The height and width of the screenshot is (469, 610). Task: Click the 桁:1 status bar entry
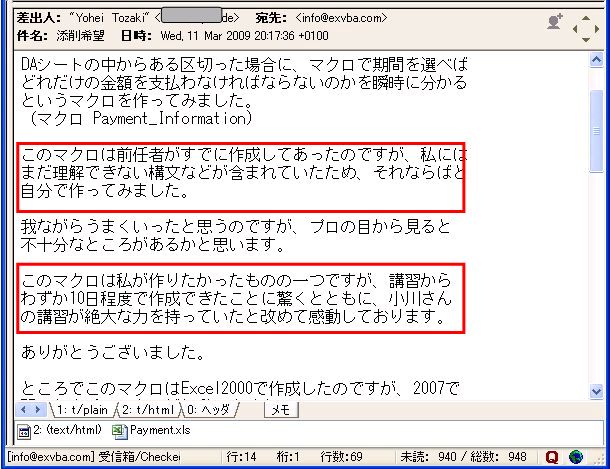point(288,457)
